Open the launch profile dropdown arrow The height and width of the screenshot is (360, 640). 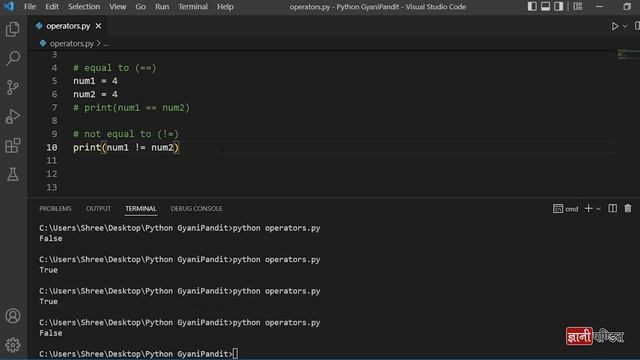(598, 209)
